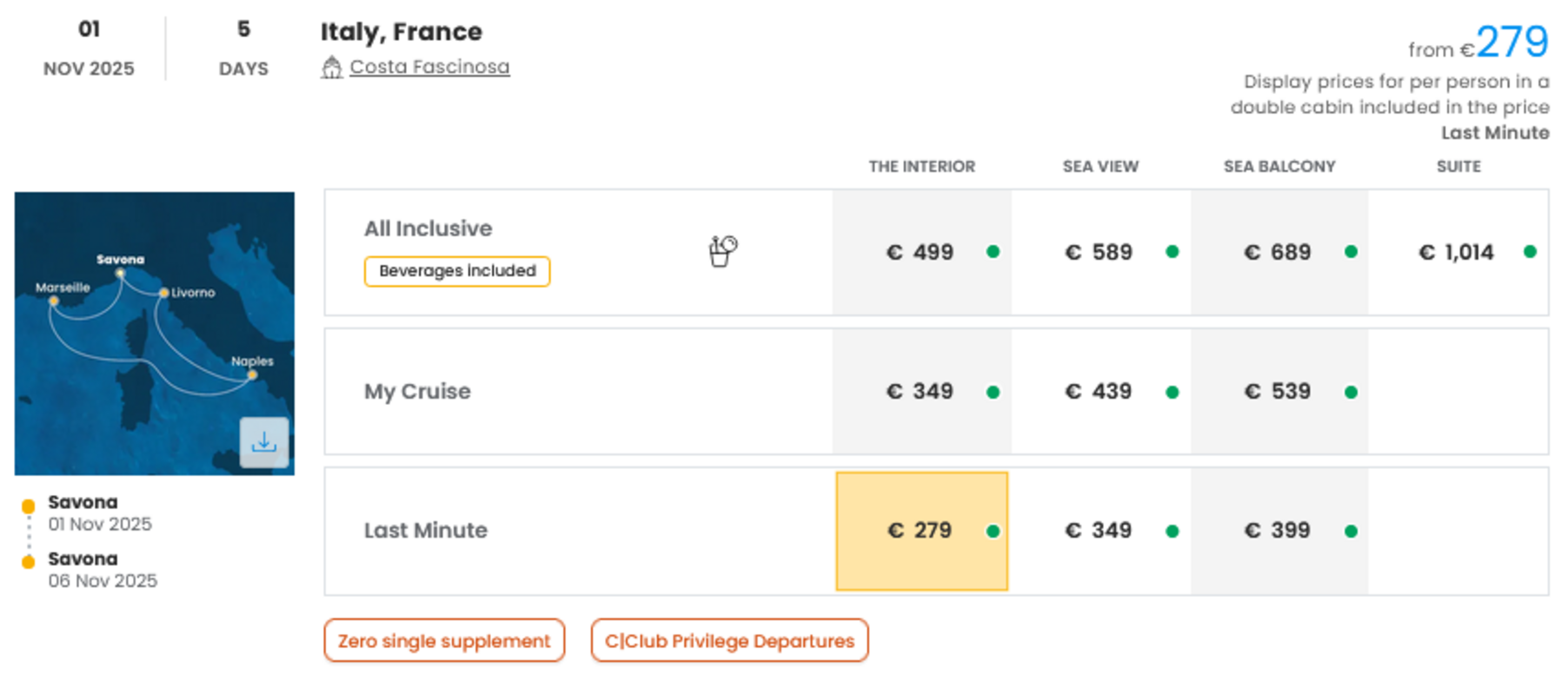Click the Zero single supplement button

[444, 640]
